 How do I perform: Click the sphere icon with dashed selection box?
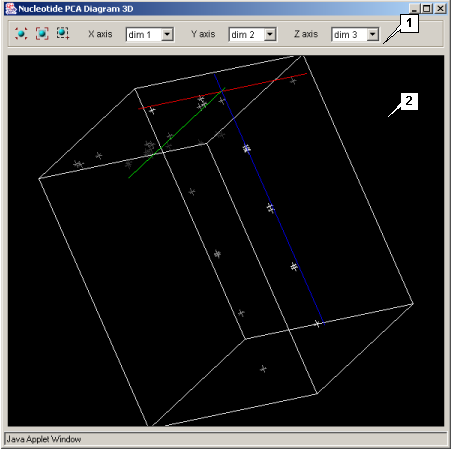point(63,33)
